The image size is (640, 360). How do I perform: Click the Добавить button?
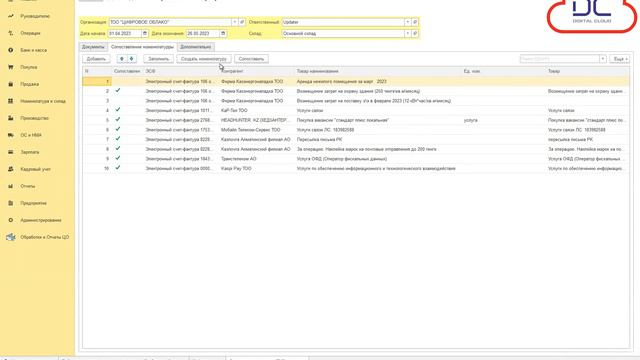[x=96, y=59]
